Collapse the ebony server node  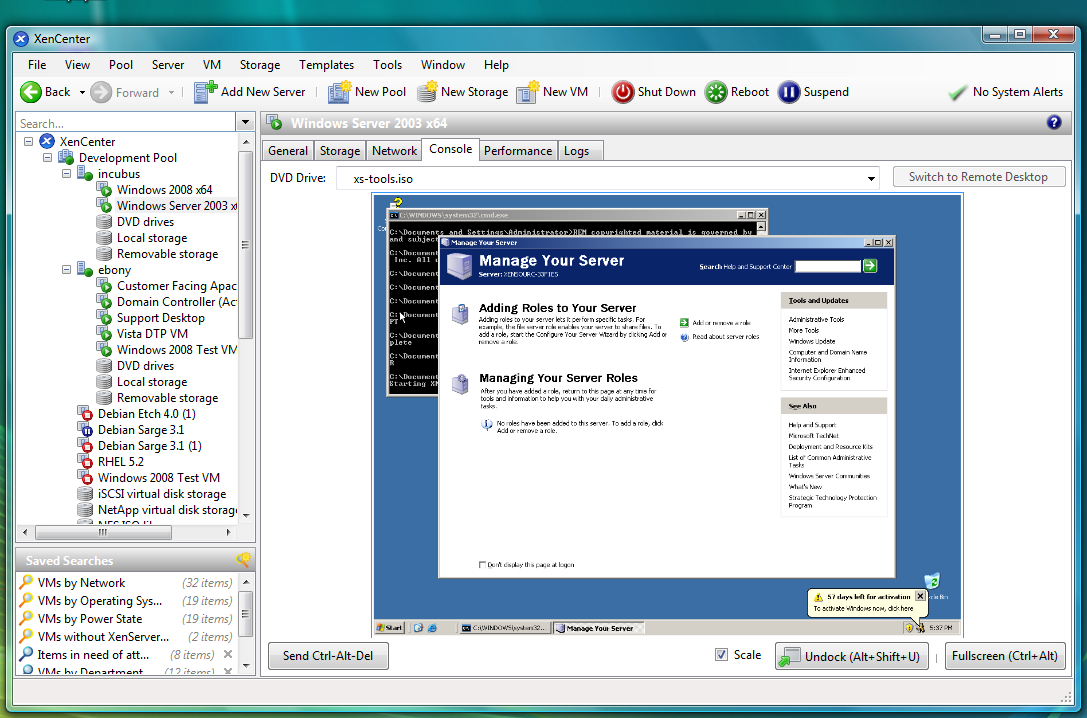[66, 270]
